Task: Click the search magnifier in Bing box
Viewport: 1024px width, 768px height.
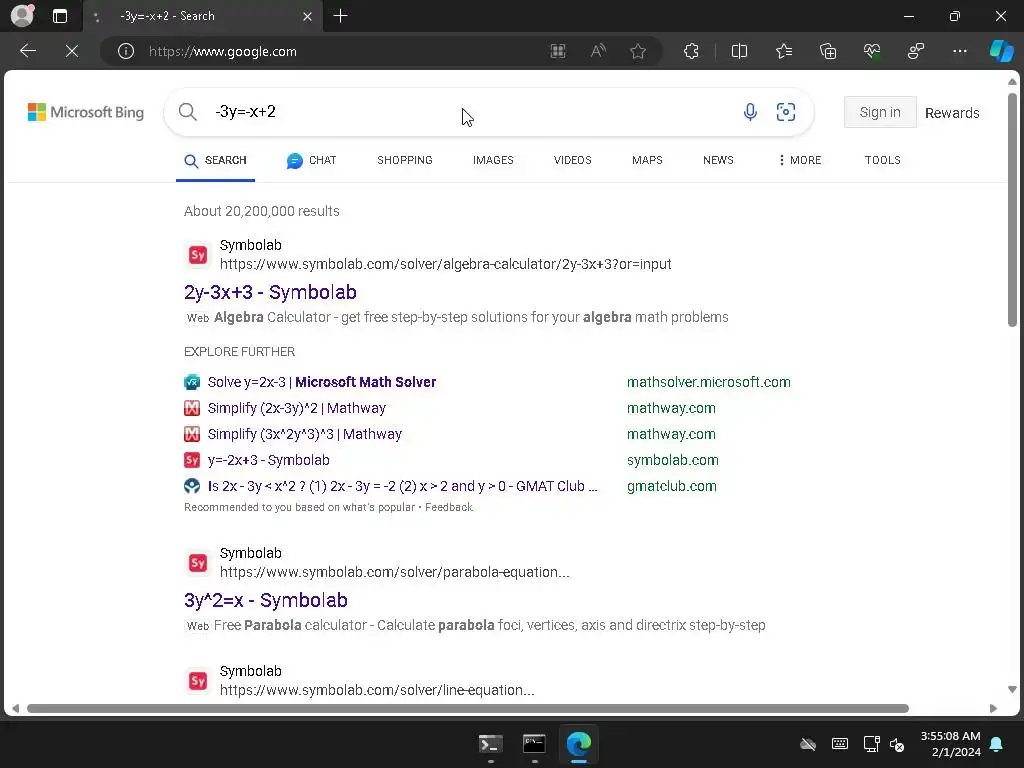Action: click(x=187, y=112)
